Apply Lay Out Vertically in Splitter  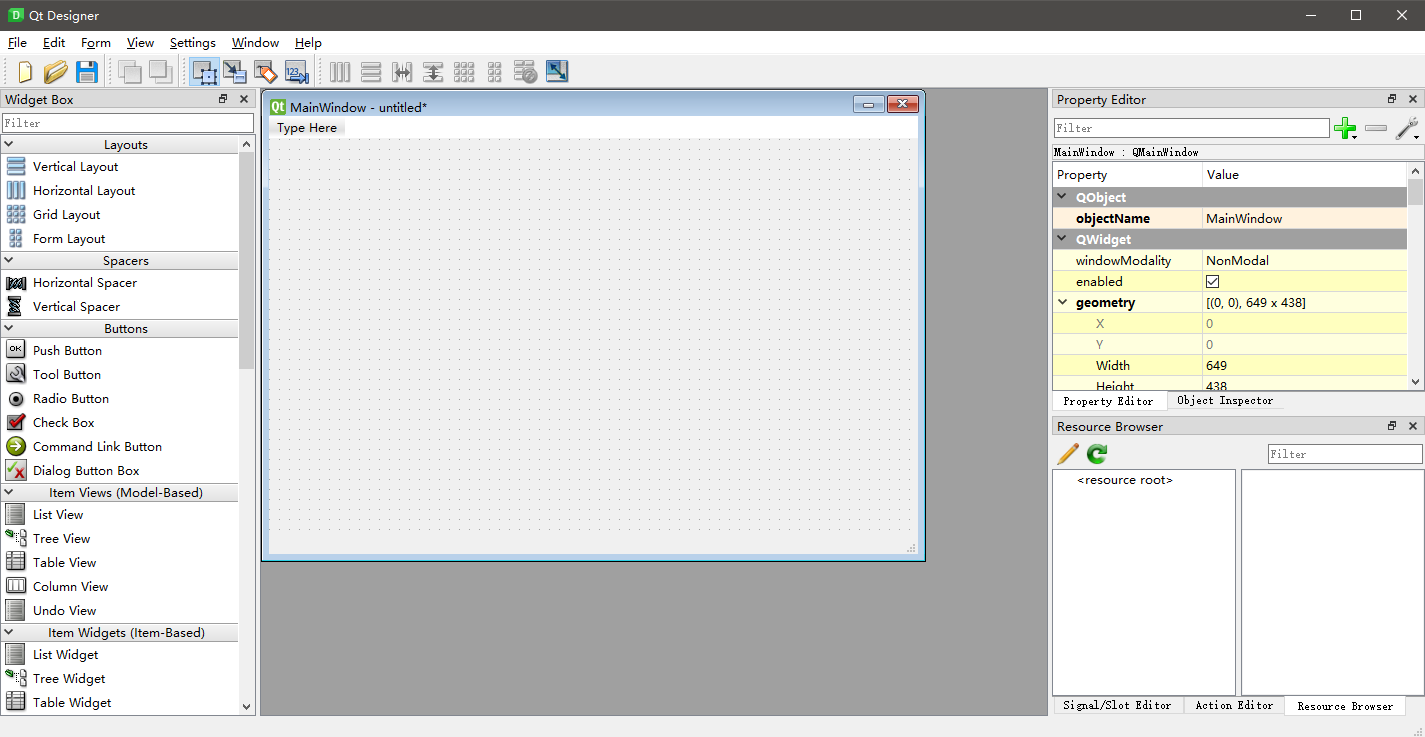tap(433, 72)
